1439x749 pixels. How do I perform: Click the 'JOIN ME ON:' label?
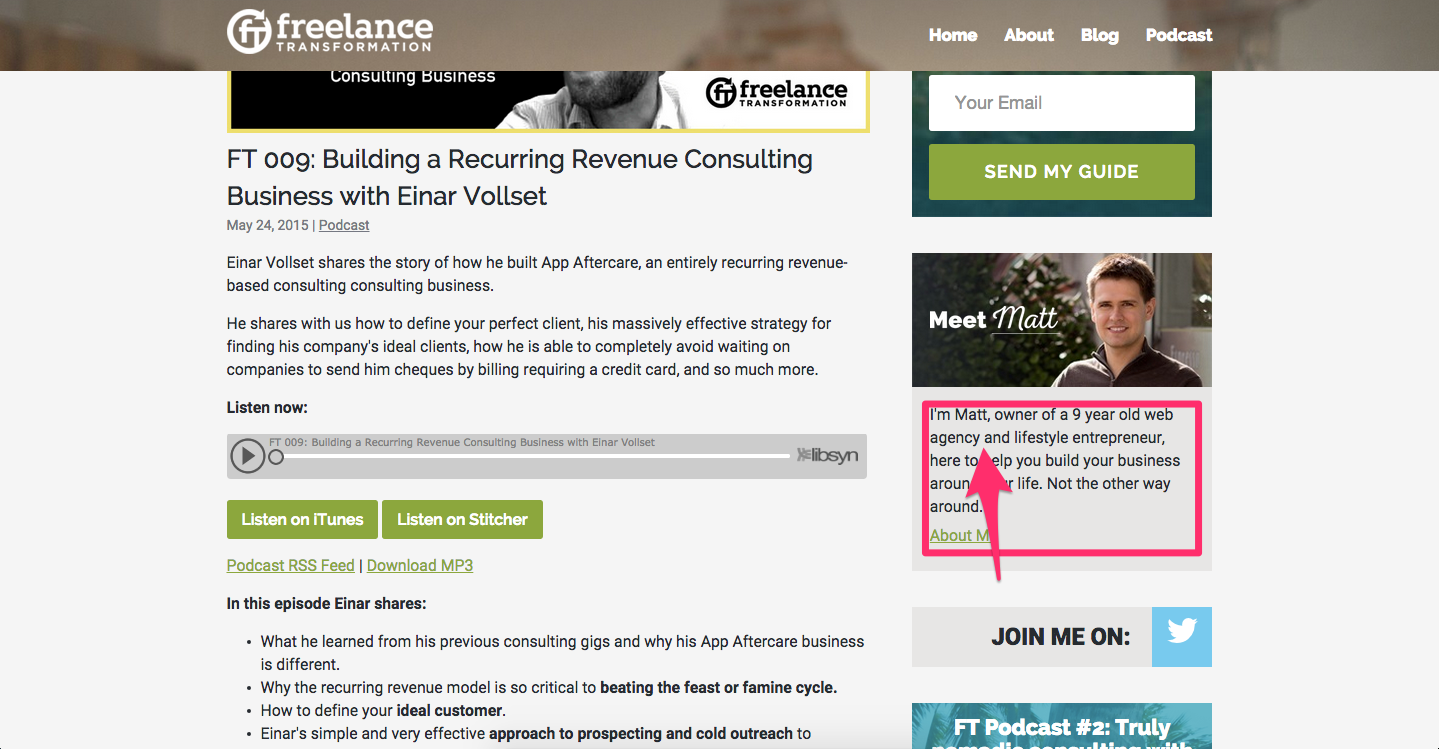point(1061,637)
